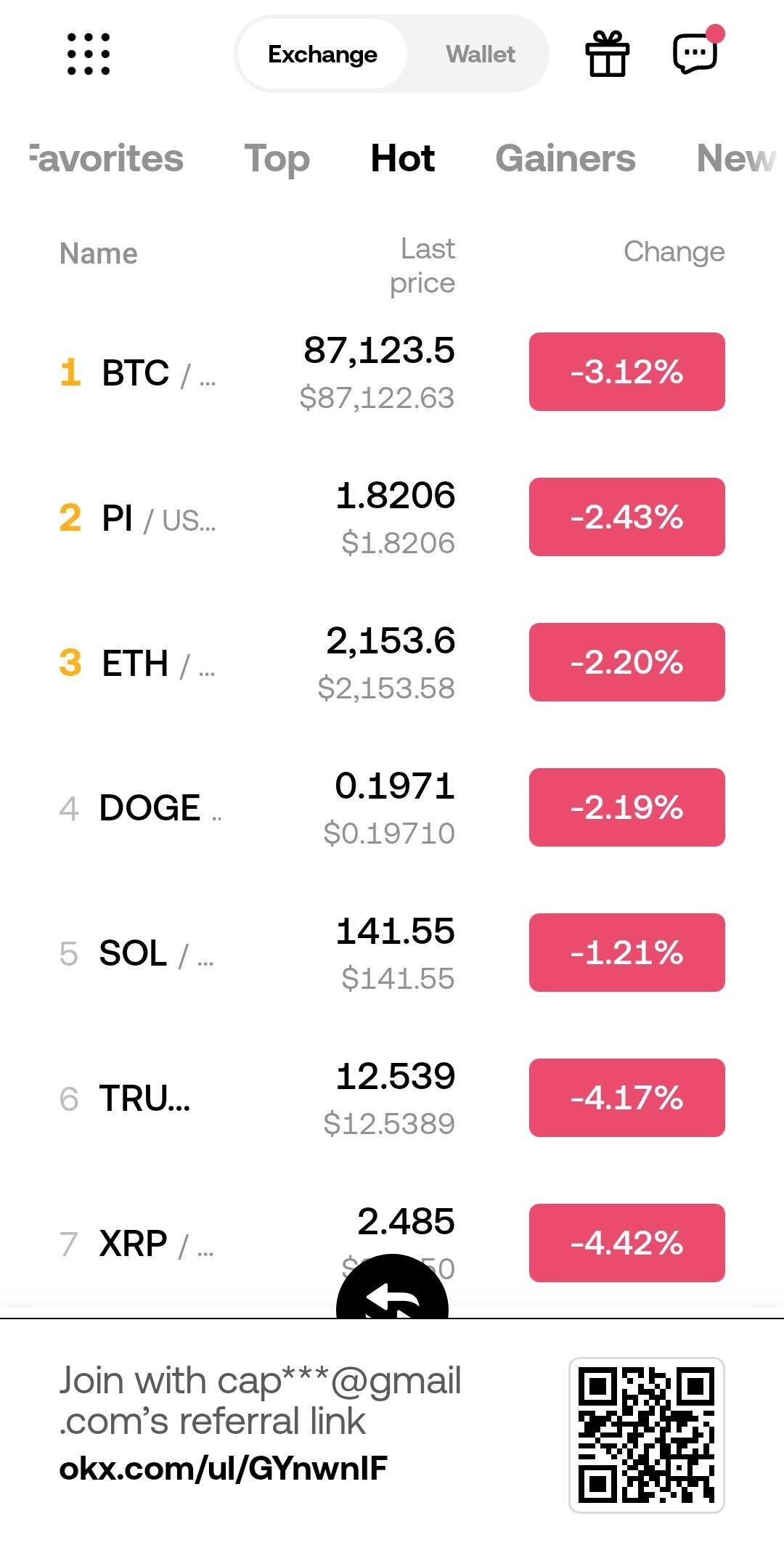Select the Gainers tab

565,158
